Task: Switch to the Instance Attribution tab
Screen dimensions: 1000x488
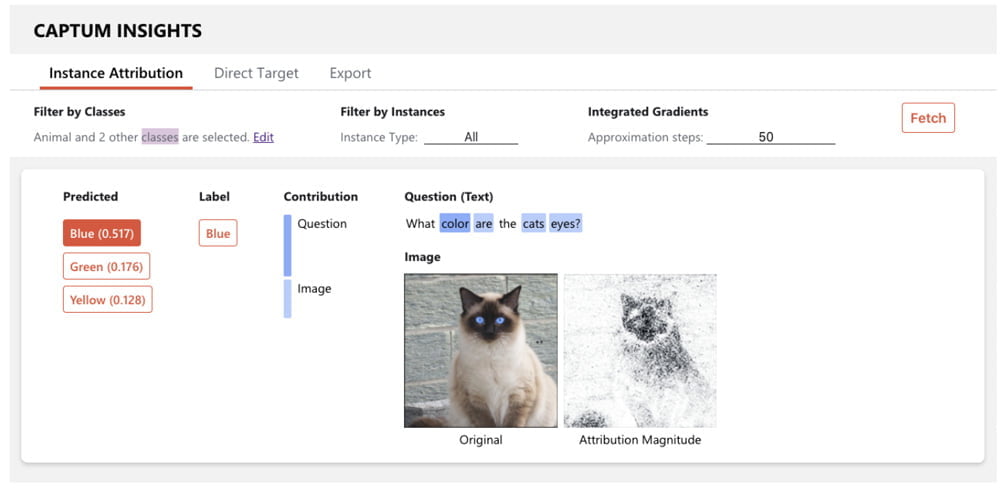Action: point(116,73)
